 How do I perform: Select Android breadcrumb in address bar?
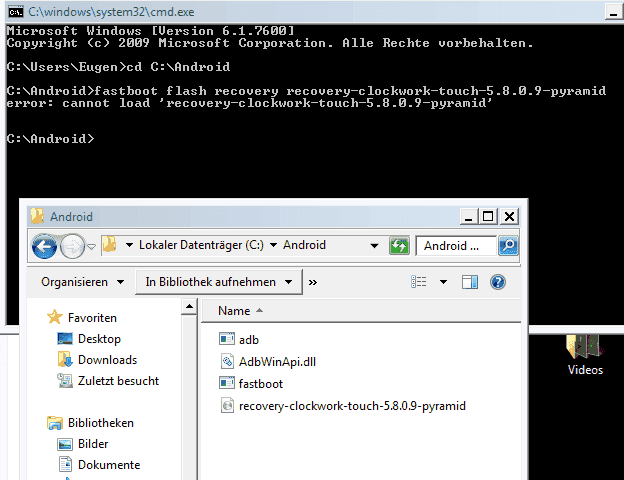(x=304, y=245)
